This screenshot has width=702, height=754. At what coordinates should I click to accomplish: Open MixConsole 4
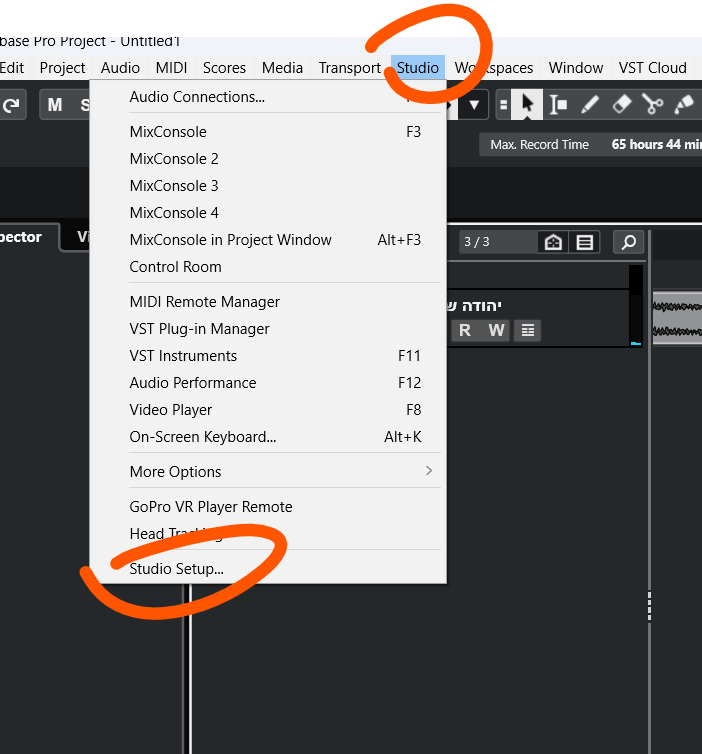268,213
